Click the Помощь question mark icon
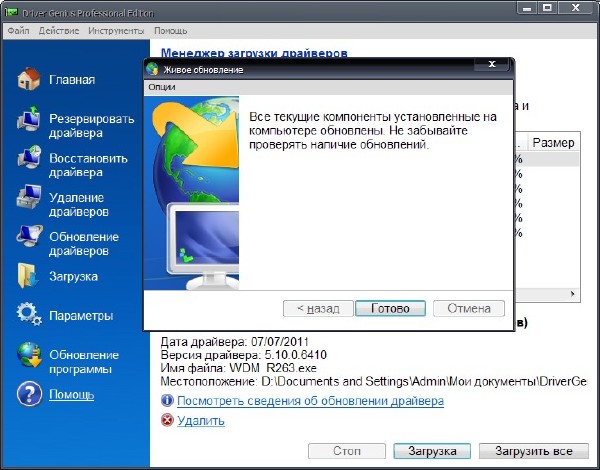The height and width of the screenshot is (470, 600). pyautogui.click(x=28, y=395)
